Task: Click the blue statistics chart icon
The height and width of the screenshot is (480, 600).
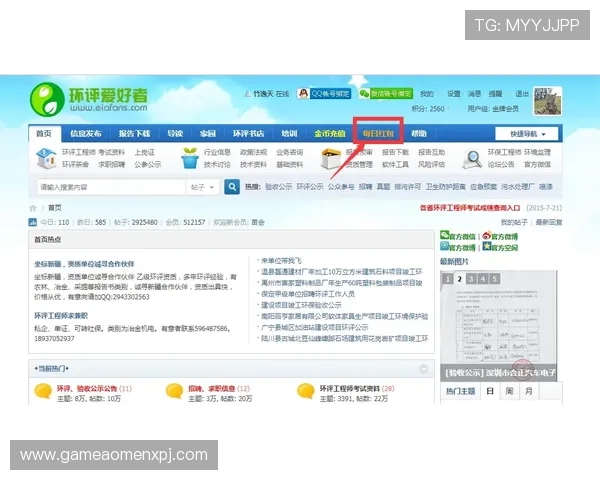Action: 33,222
